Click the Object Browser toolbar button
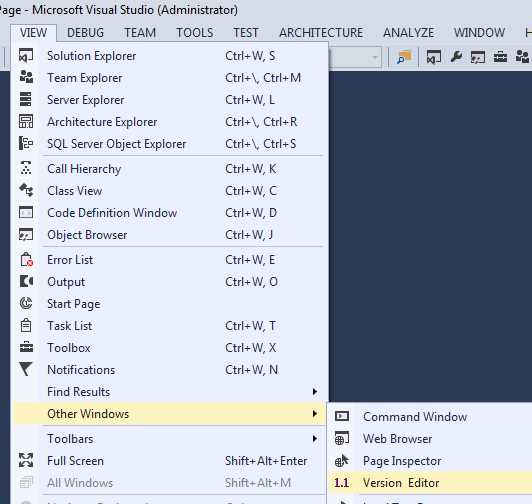Screen dimensions: 532x504 (478, 57)
